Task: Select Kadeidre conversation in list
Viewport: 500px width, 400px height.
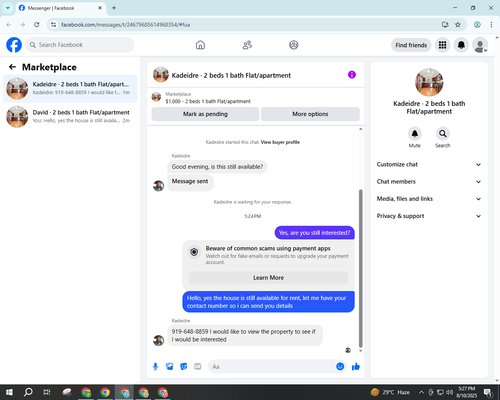Action: tap(70, 89)
